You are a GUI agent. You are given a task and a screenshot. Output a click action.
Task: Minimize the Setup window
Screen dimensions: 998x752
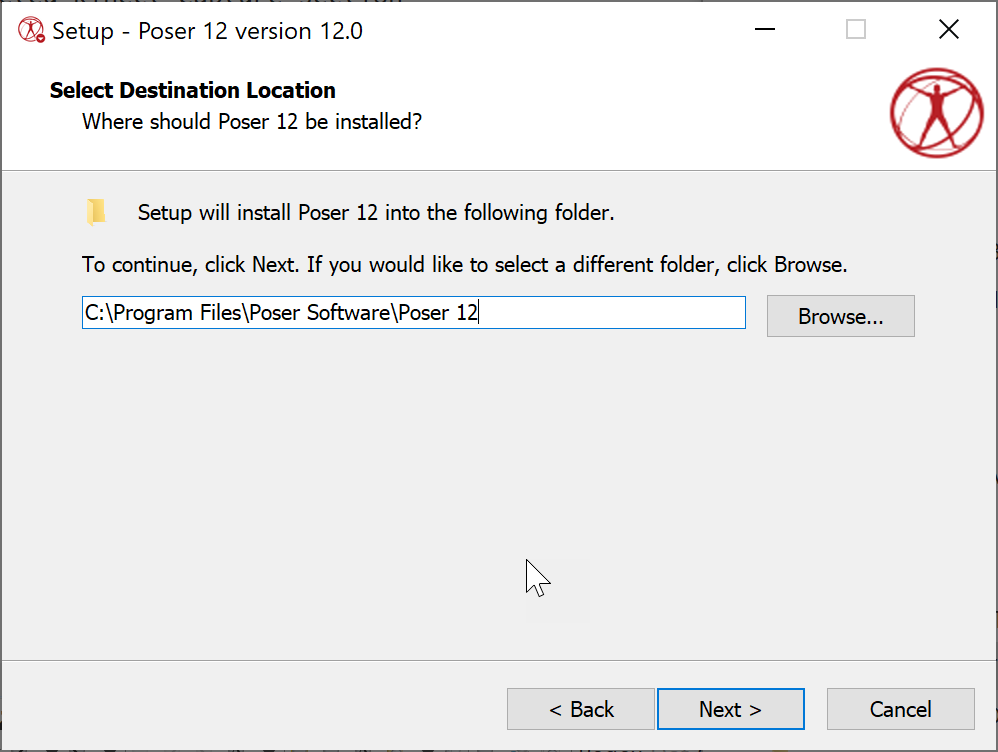[x=764, y=29]
